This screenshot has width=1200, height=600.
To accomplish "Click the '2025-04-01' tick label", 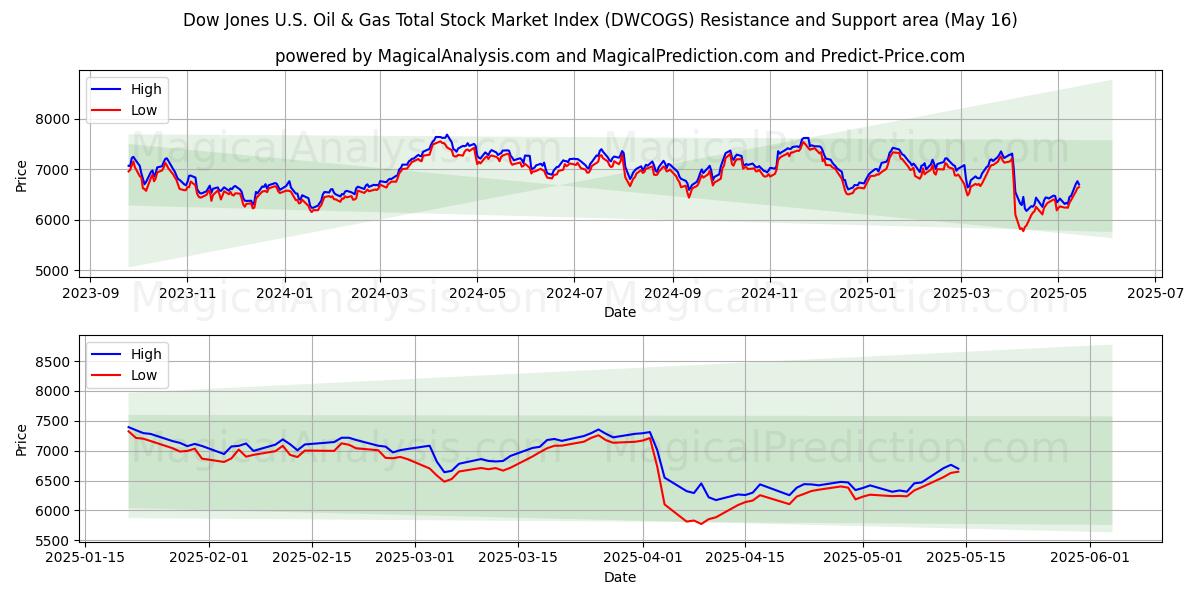I will [x=643, y=559].
